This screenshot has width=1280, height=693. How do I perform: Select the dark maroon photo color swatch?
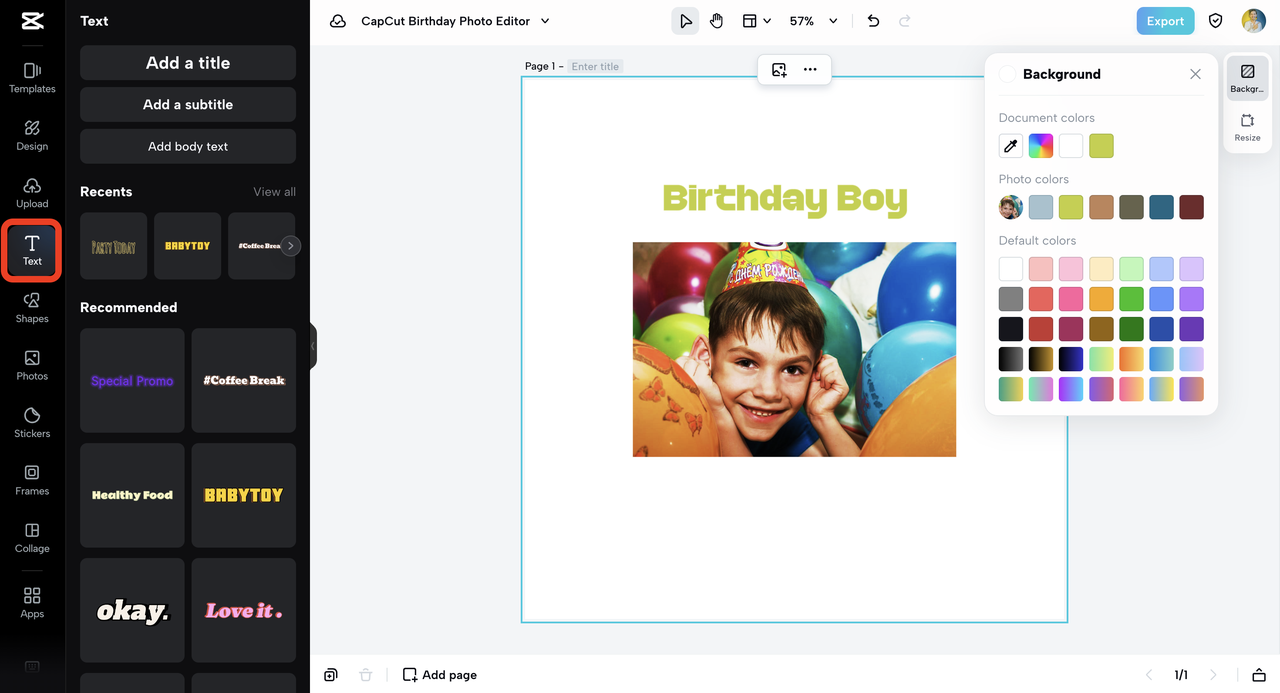[1191, 207]
